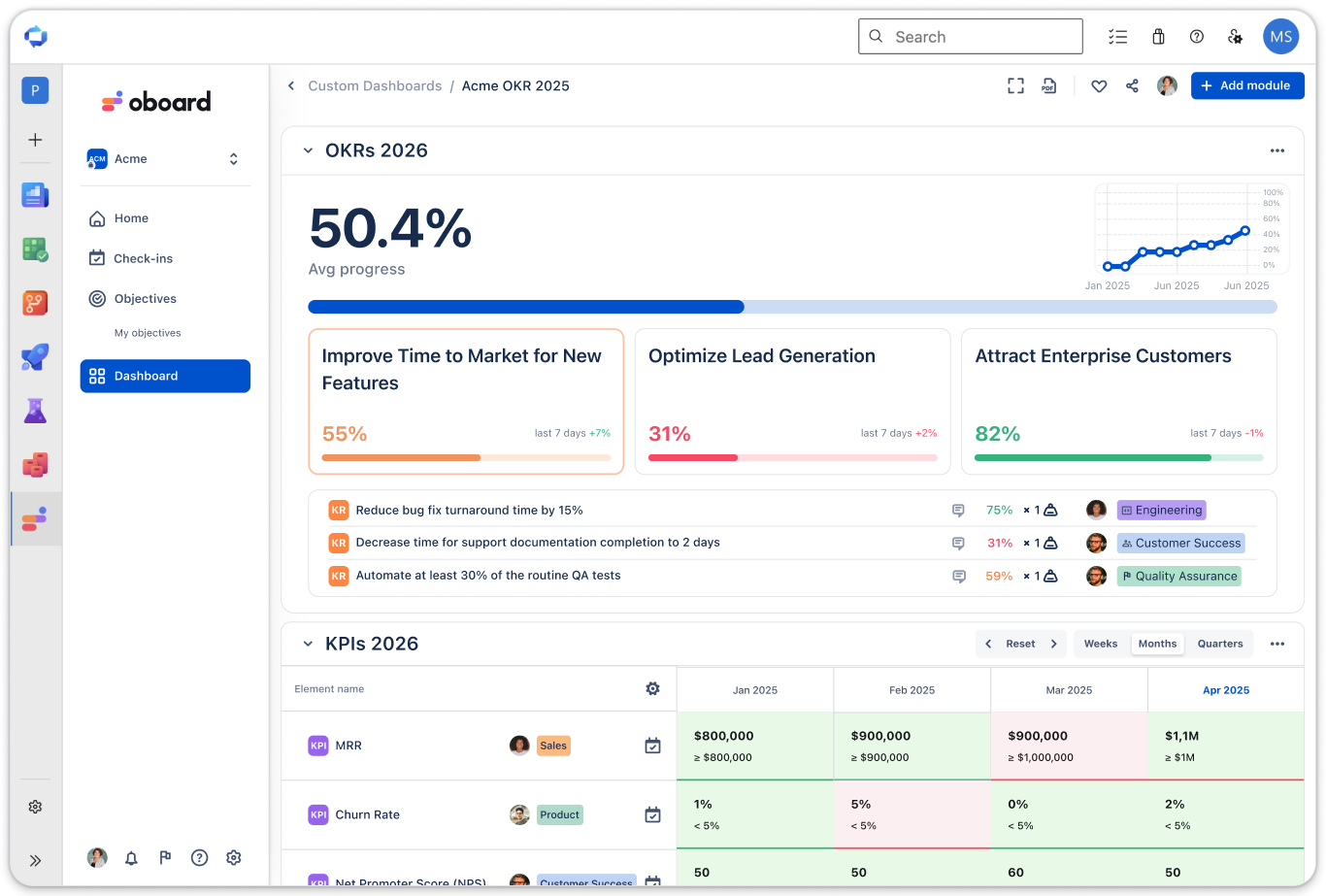Open the KPIs 2026 module options menu
This screenshot has height=896, width=1326.
coord(1277,644)
